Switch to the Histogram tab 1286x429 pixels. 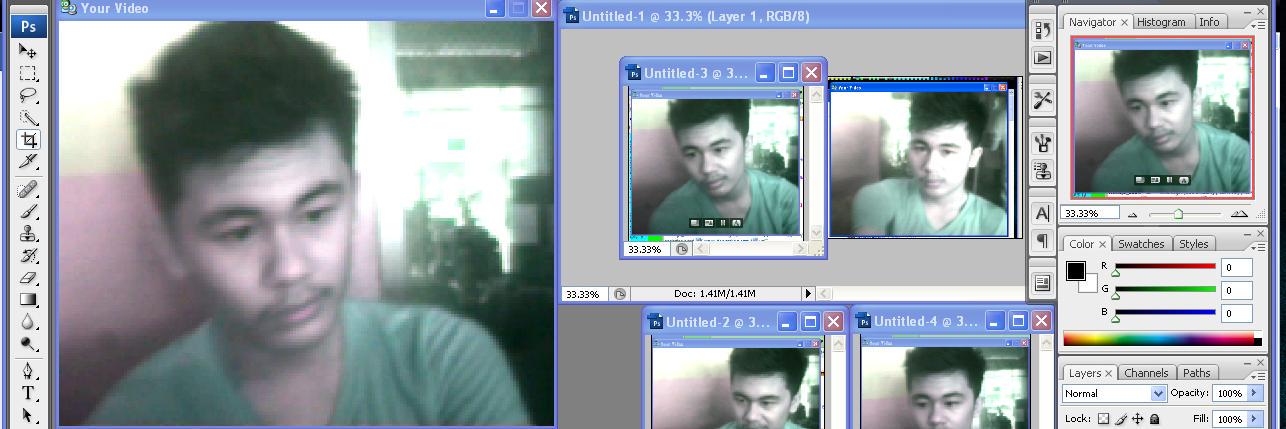(1161, 22)
